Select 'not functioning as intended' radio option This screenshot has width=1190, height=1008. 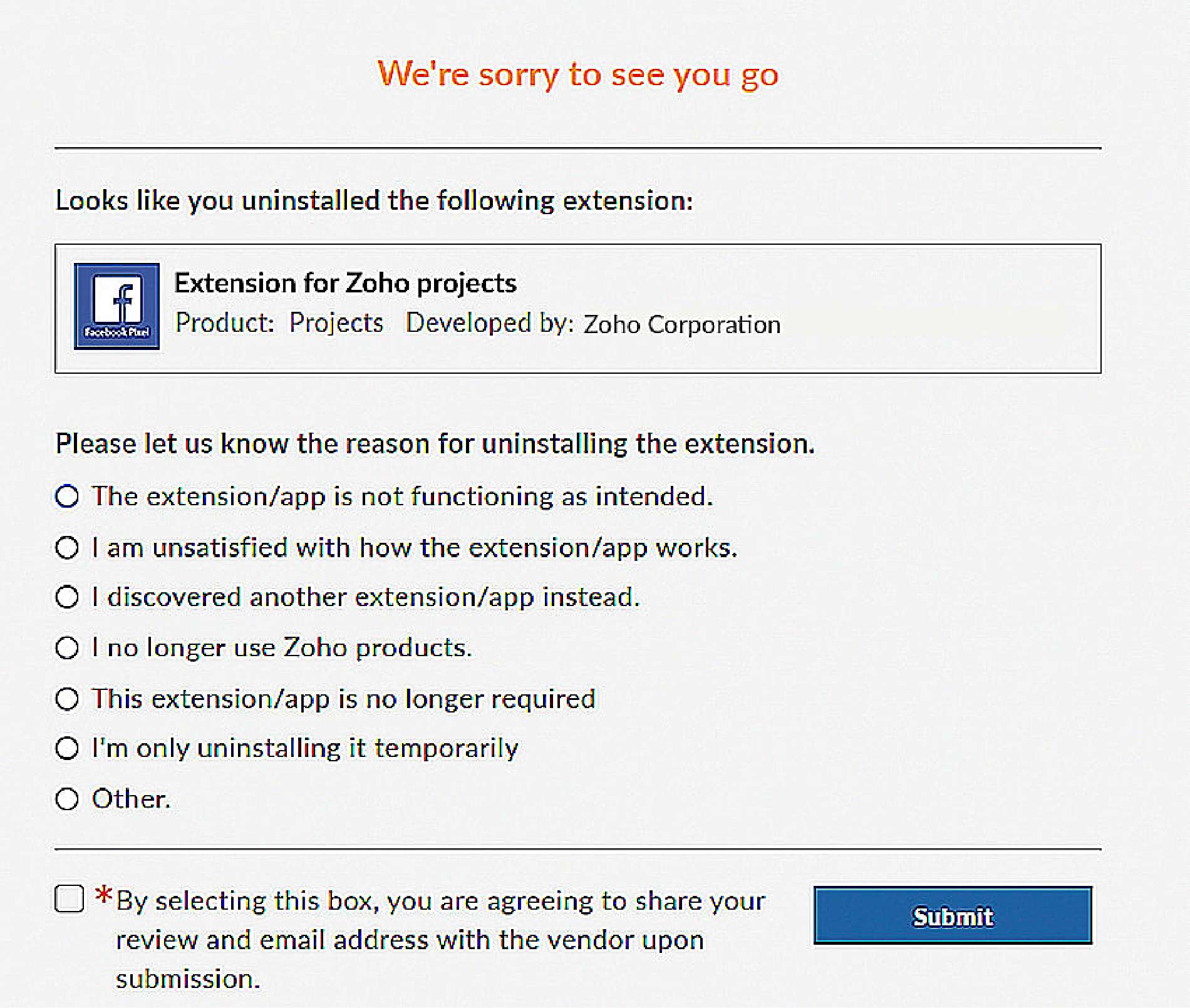coord(67,496)
